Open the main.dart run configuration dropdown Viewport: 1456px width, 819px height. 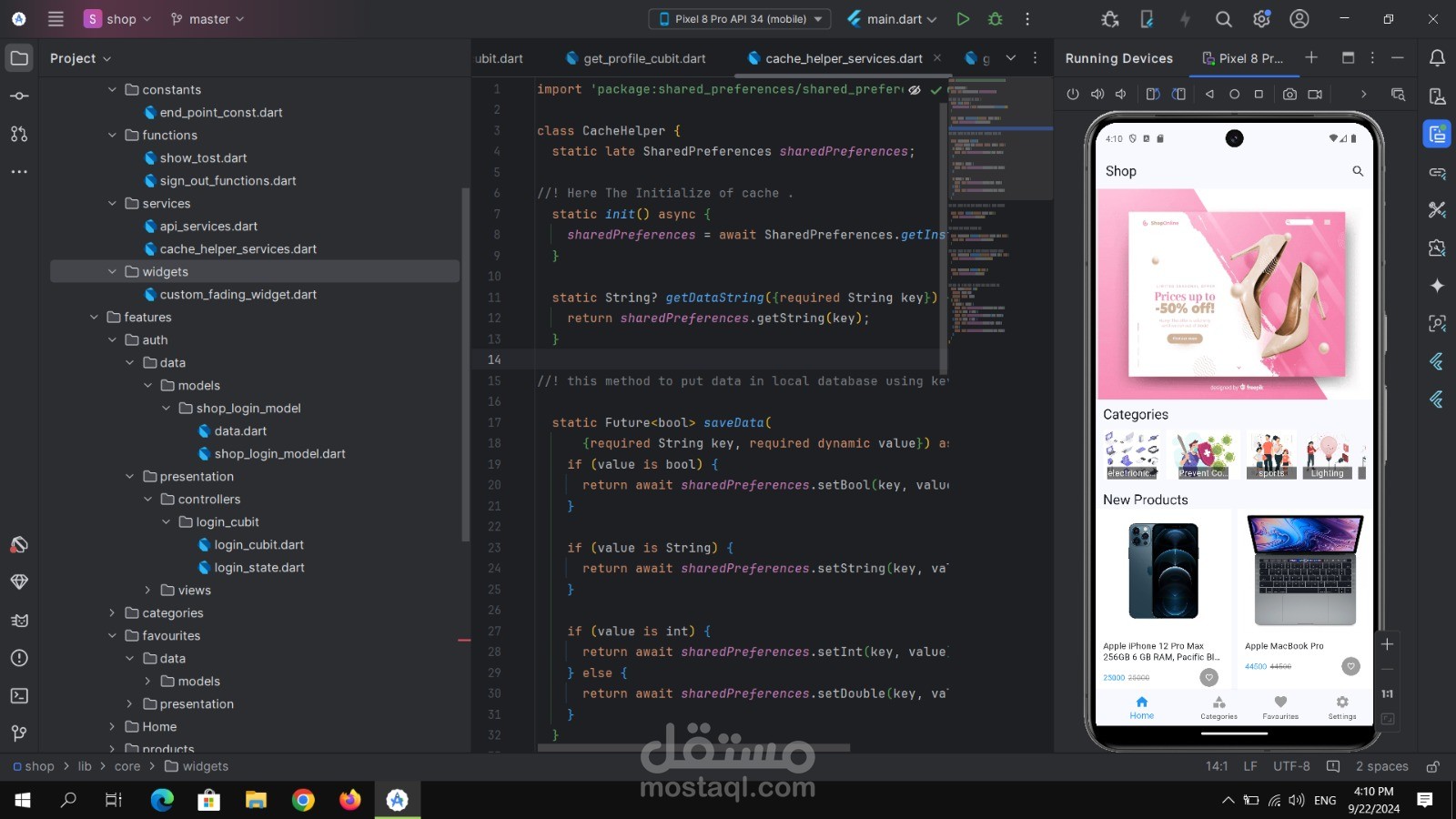[892, 19]
